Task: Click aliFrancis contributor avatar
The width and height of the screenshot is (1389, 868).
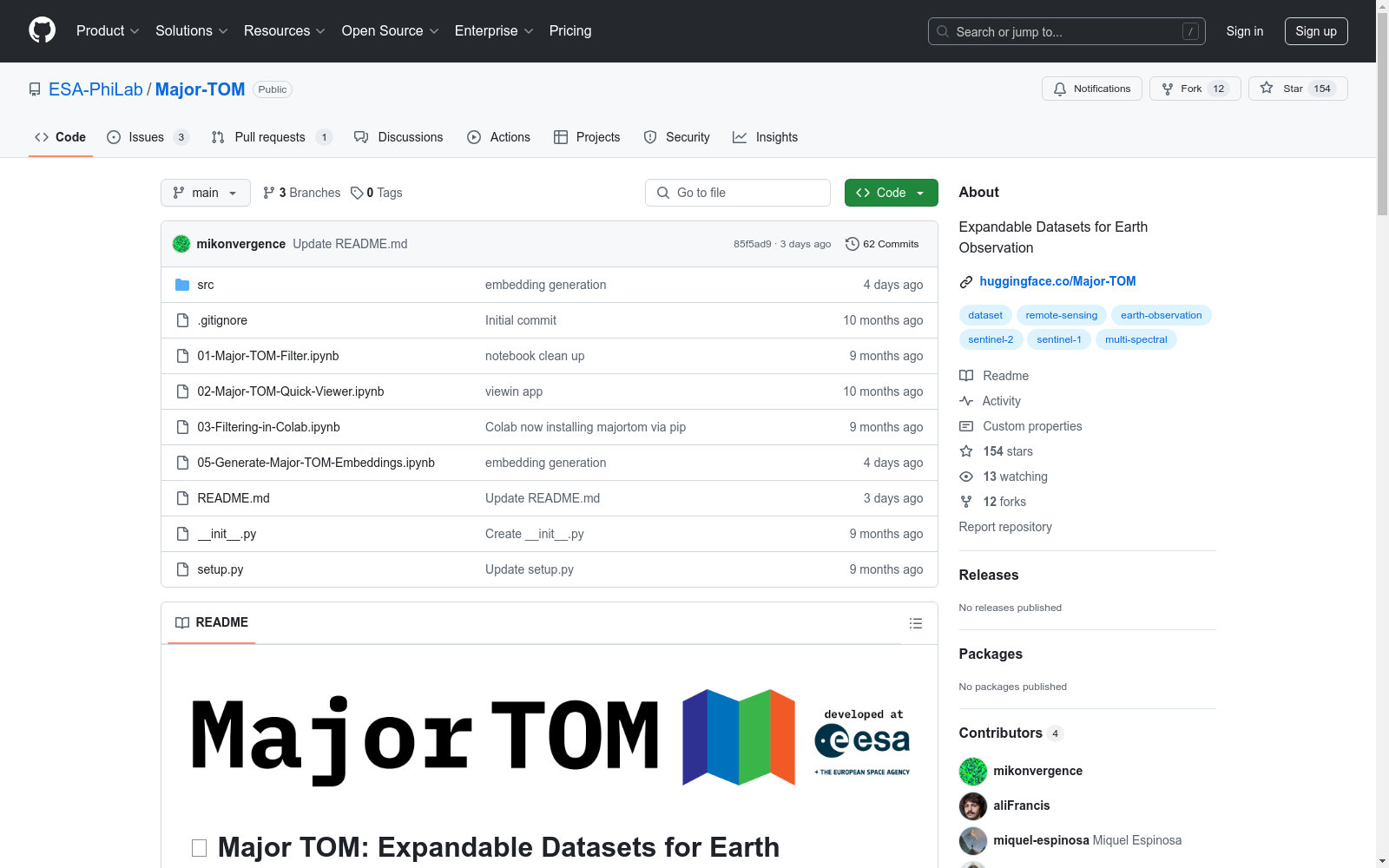Action: (973, 806)
